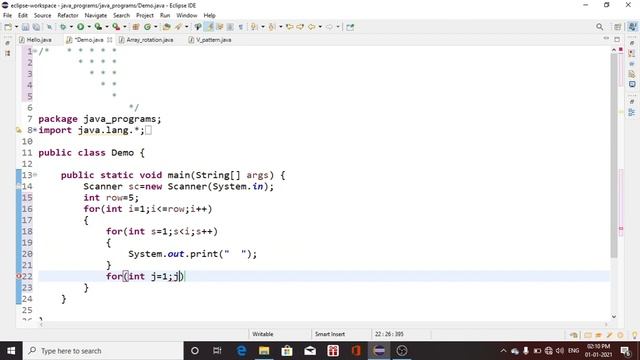
Task: Open the Next Annotation dropdown arrow
Action: click(262, 27)
